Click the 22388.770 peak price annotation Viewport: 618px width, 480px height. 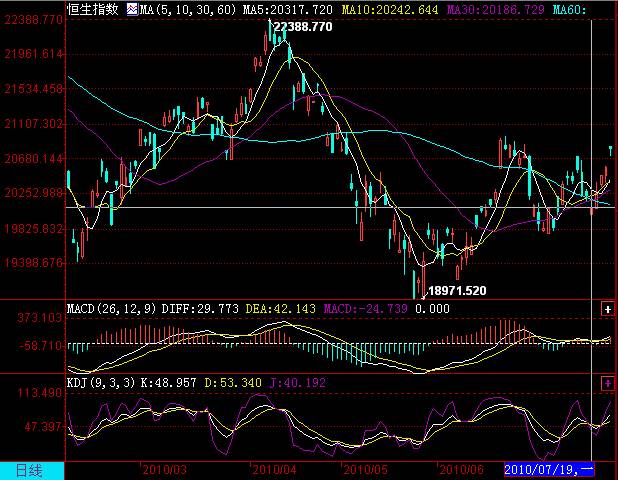[303, 27]
